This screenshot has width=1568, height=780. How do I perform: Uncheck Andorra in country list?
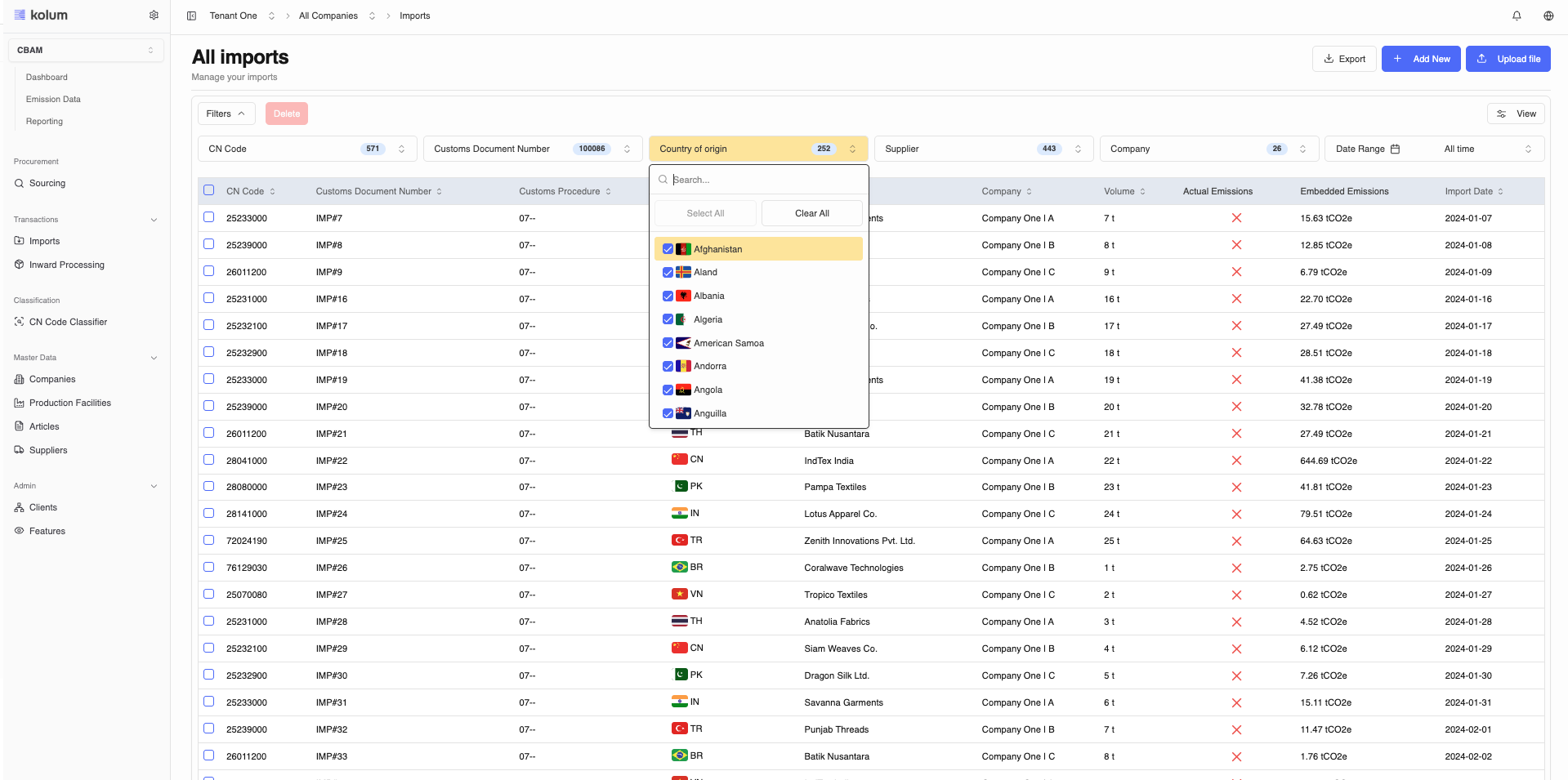point(668,367)
